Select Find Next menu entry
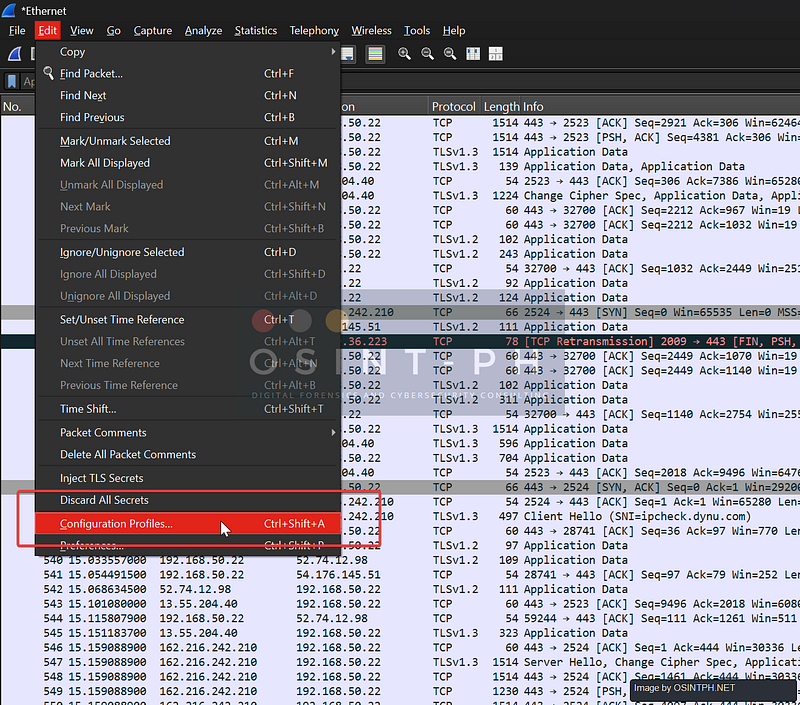Viewport: 800px width, 705px height. point(188,95)
